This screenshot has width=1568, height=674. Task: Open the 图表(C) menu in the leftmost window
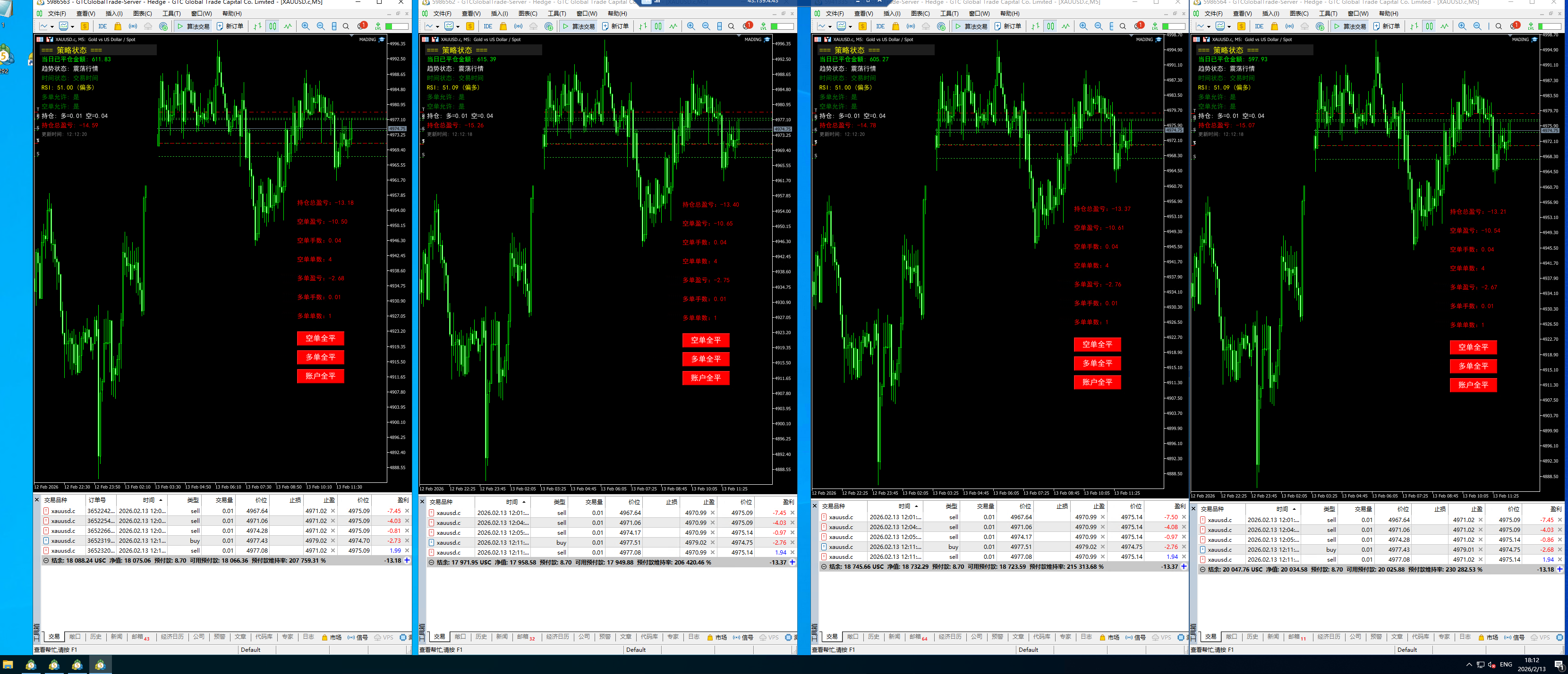click(x=143, y=13)
